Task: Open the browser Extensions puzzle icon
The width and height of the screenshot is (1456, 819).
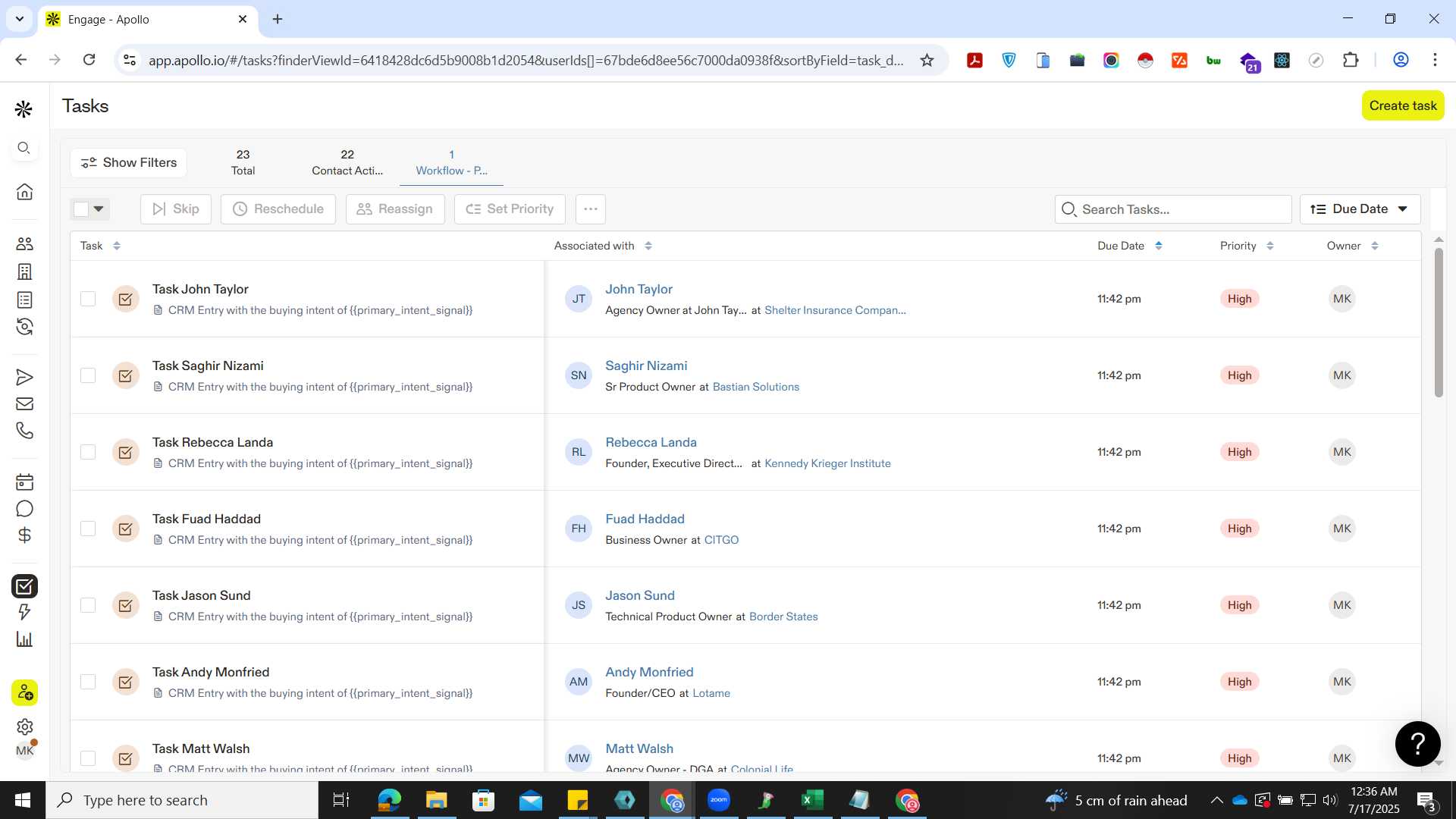Action: tap(1351, 60)
